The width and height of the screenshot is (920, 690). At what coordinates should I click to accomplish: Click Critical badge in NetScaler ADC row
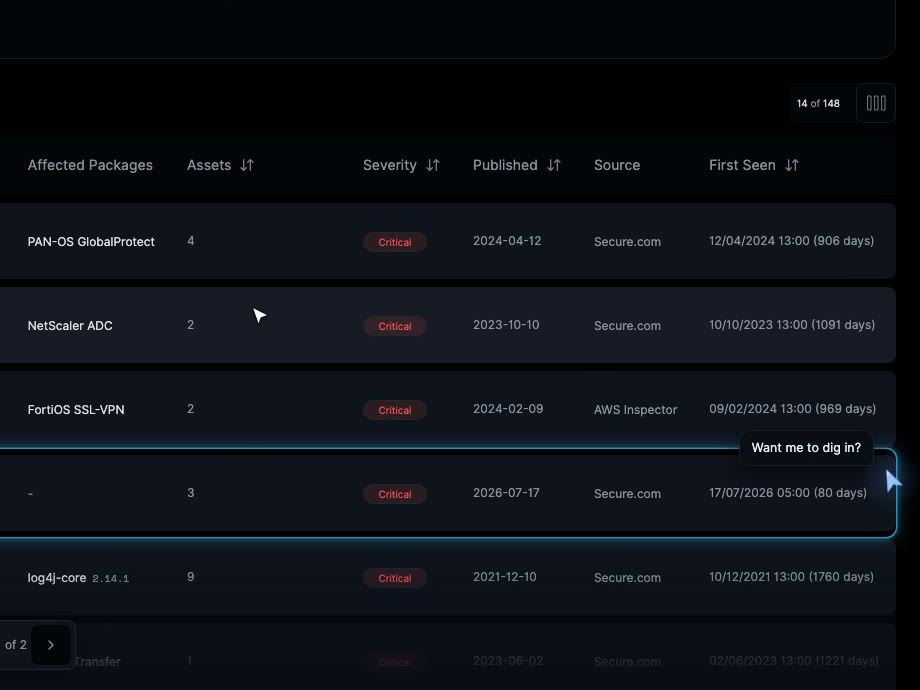[x=395, y=326]
